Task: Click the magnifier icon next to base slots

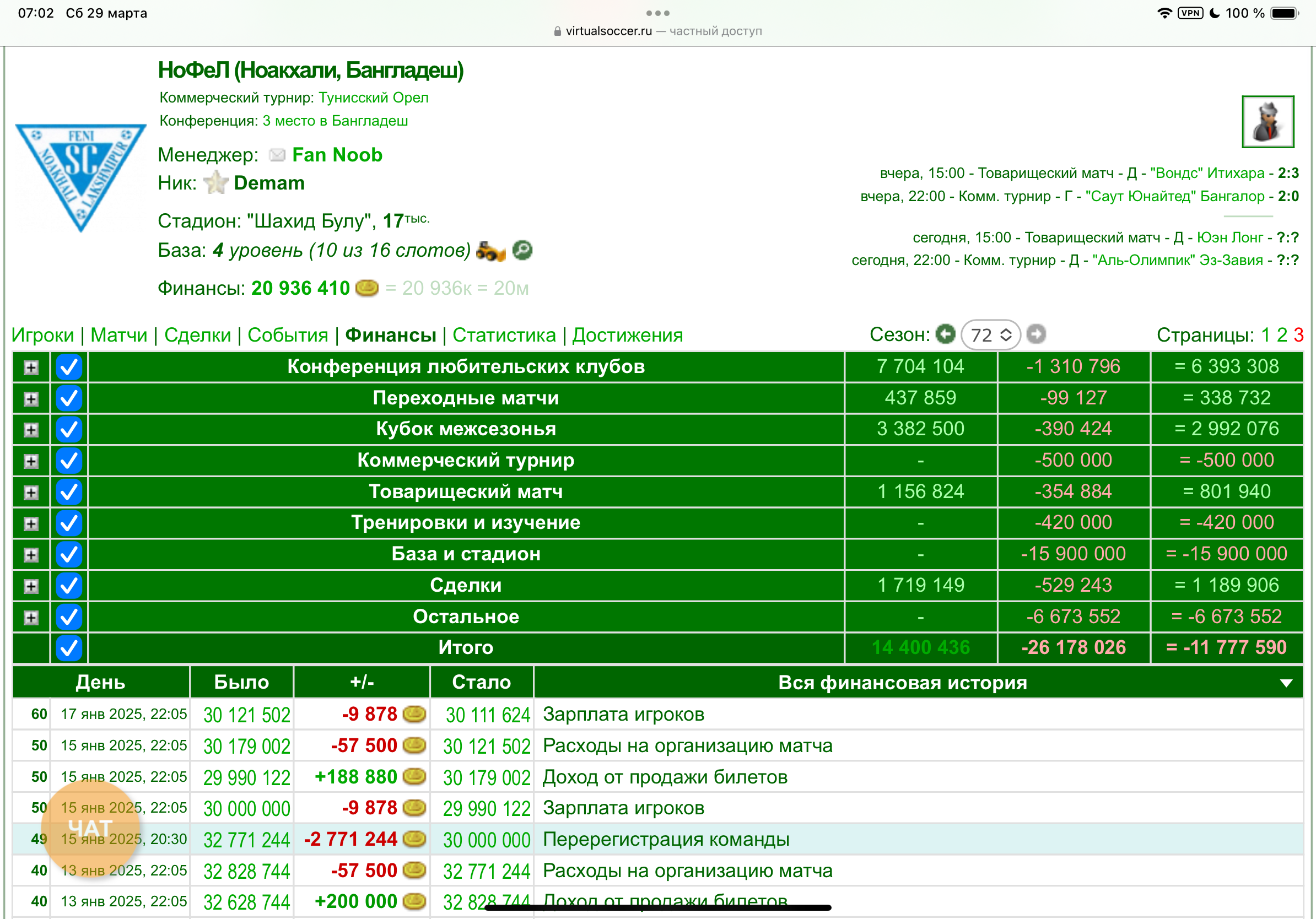Action: [x=522, y=250]
